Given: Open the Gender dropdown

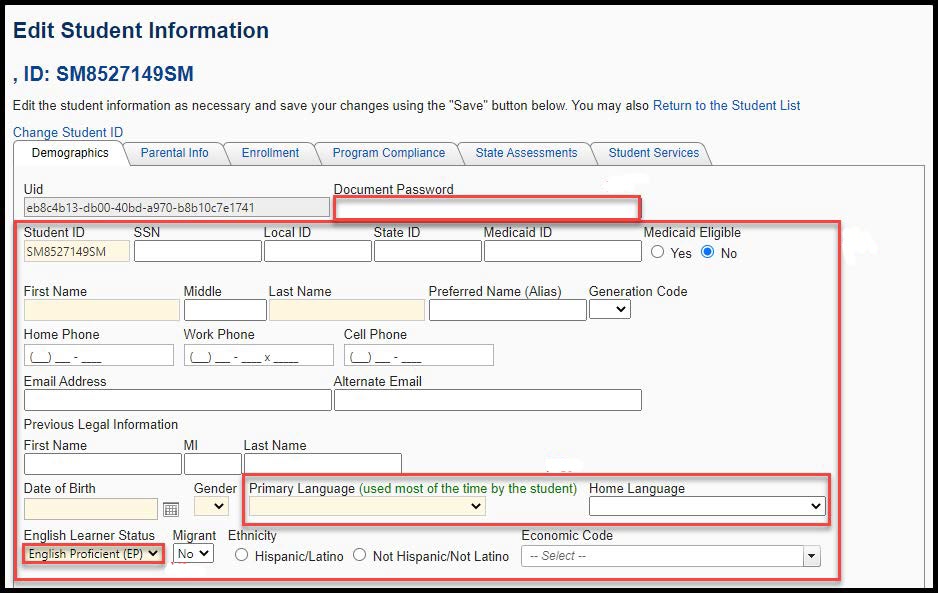Looking at the screenshot, I should click(211, 507).
